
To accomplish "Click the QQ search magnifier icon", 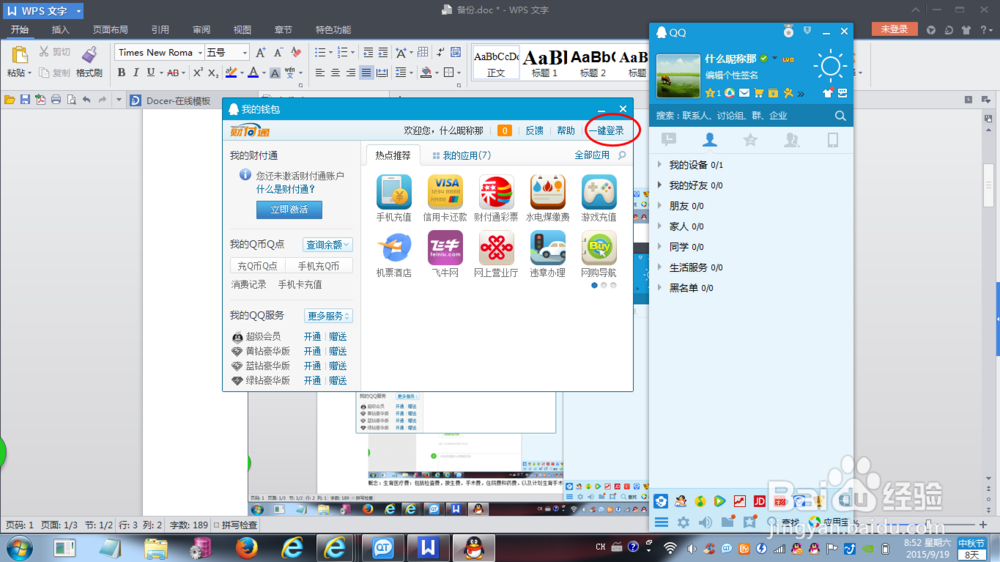I will coord(841,115).
